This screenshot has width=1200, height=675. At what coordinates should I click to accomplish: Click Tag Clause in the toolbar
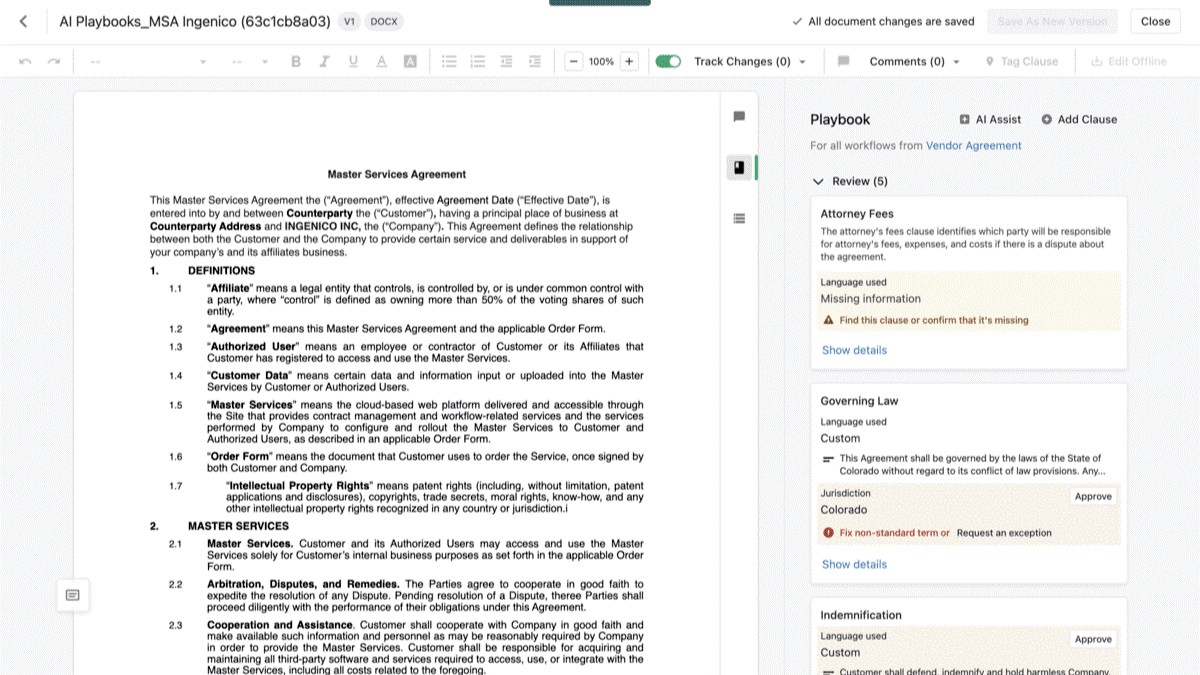[x=1022, y=61]
